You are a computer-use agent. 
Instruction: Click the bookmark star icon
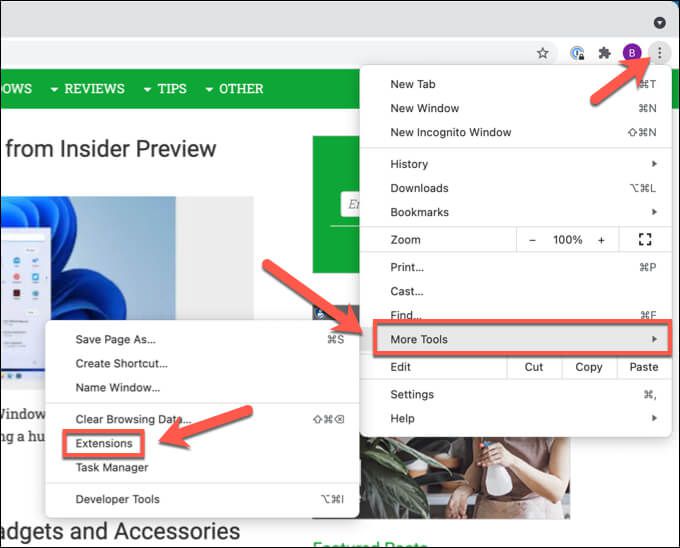(543, 53)
